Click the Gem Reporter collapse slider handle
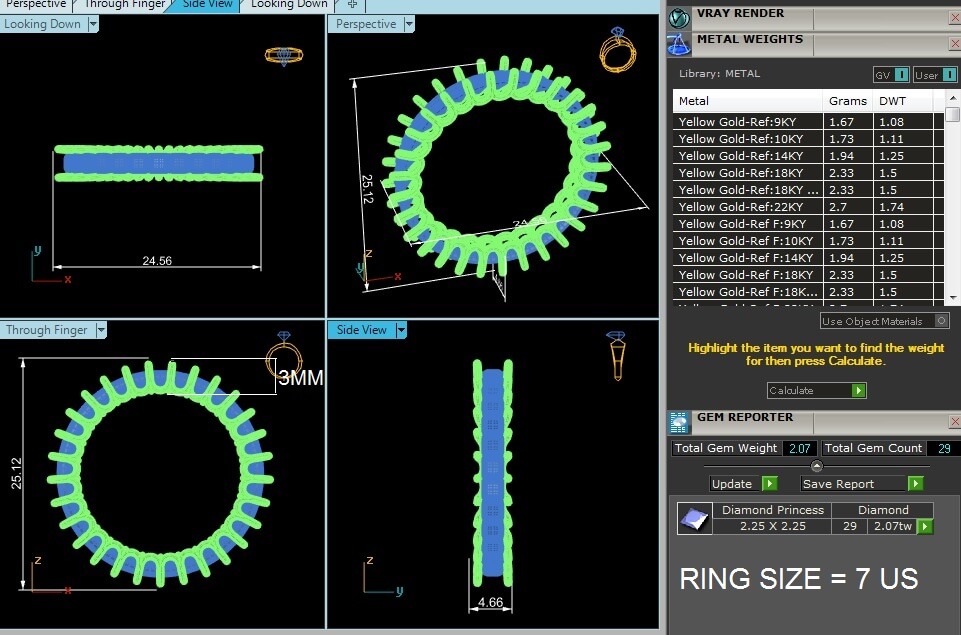This screenshot has height=635, width=961. point(816,466)
